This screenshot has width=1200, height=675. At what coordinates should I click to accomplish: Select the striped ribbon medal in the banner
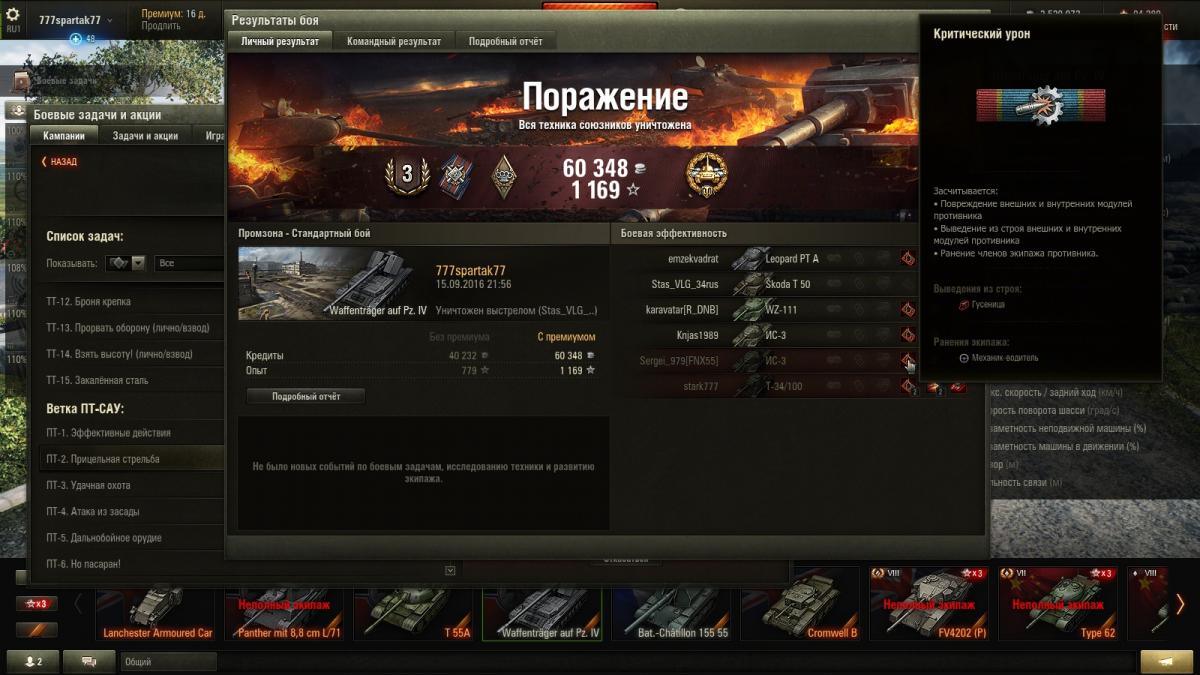click(x=456, y=175)
